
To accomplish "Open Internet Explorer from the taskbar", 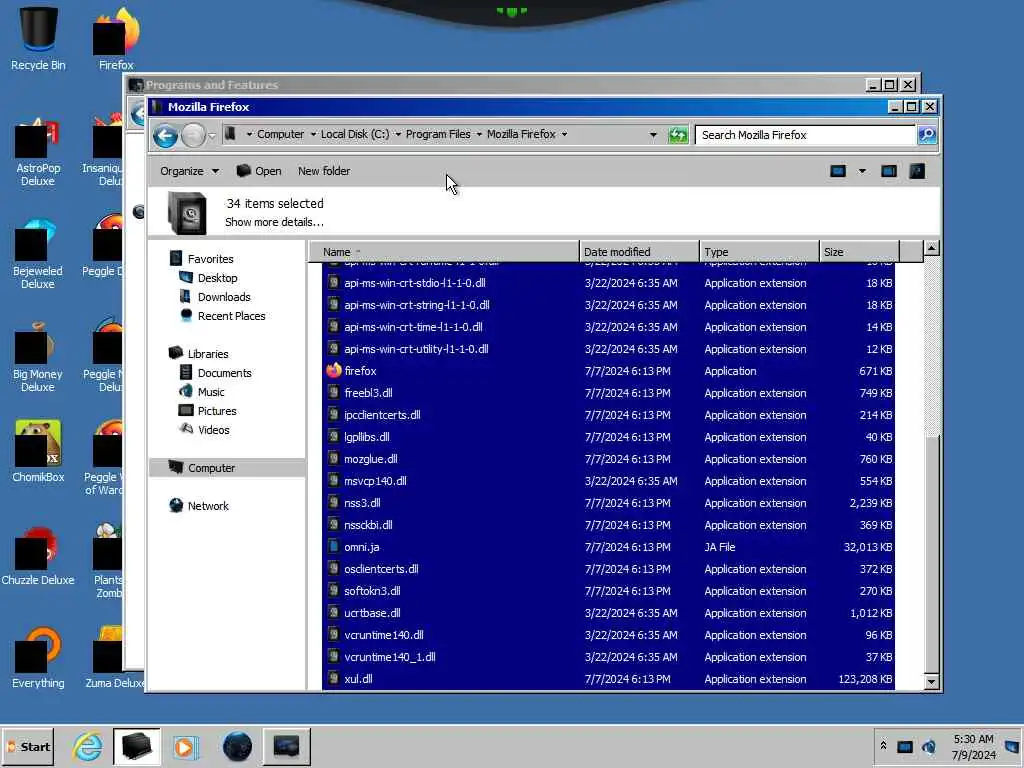I will (x=88, y=746).
